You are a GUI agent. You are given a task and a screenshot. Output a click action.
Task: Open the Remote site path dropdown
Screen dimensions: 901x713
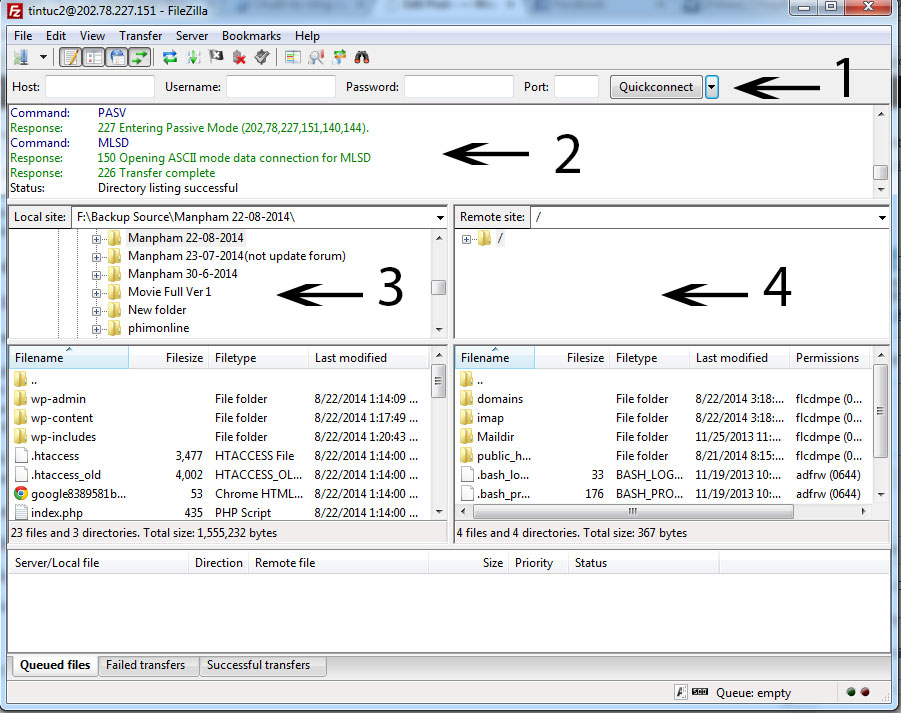tap(882, 217)
